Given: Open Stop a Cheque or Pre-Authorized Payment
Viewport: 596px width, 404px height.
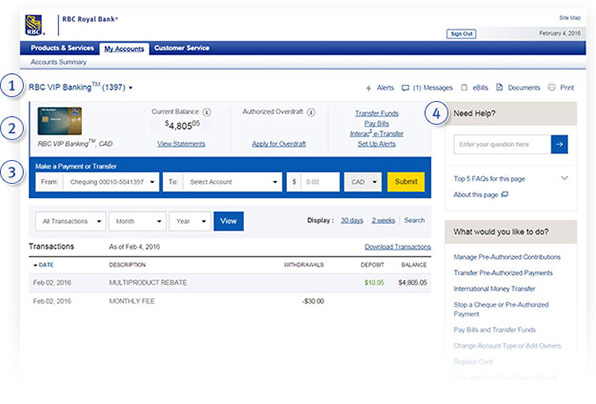Looking at the screenshot, I should (501, 309).
